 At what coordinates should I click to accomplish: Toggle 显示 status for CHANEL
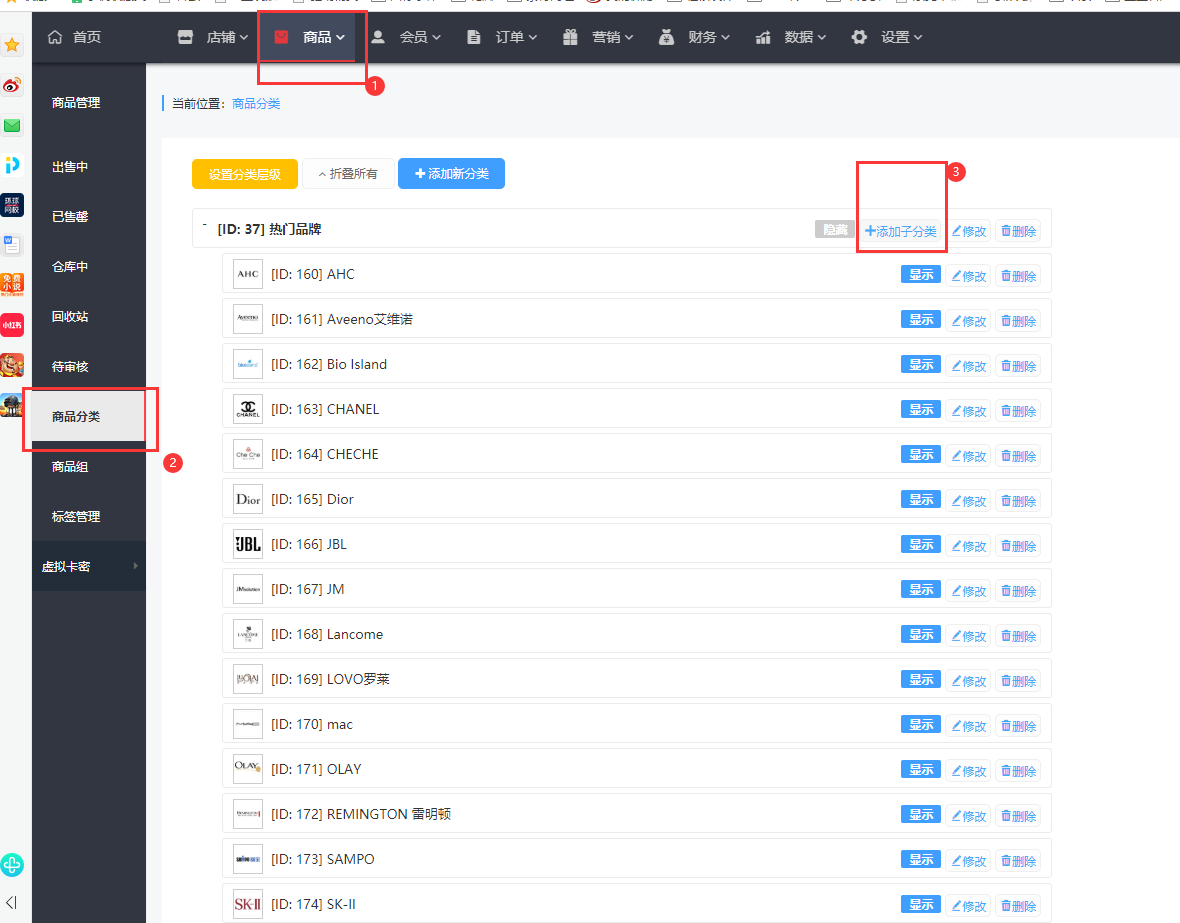(920, 410)
